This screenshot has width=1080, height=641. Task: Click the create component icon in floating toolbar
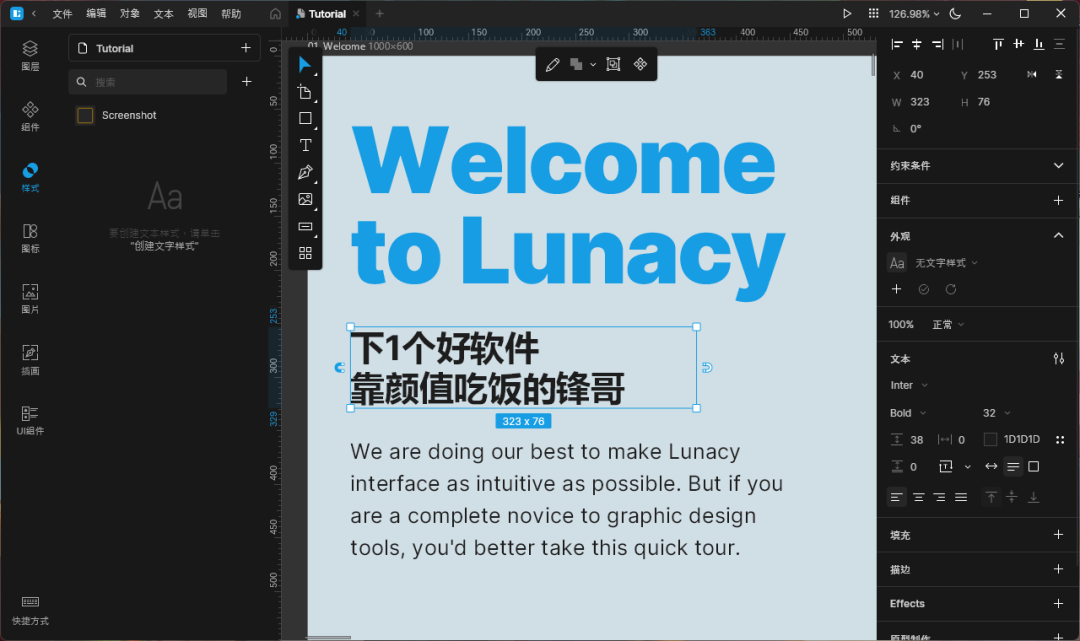[x=641, y=65]
